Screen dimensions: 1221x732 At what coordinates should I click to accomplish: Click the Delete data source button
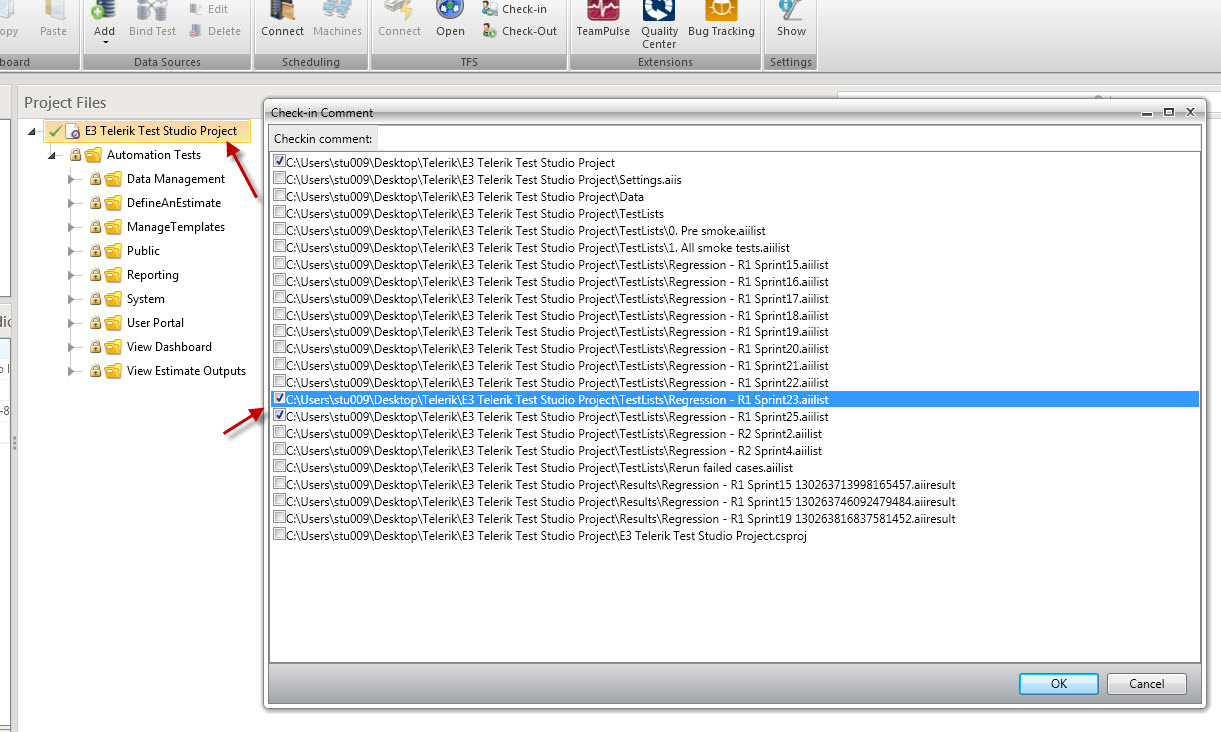[214, 31]
